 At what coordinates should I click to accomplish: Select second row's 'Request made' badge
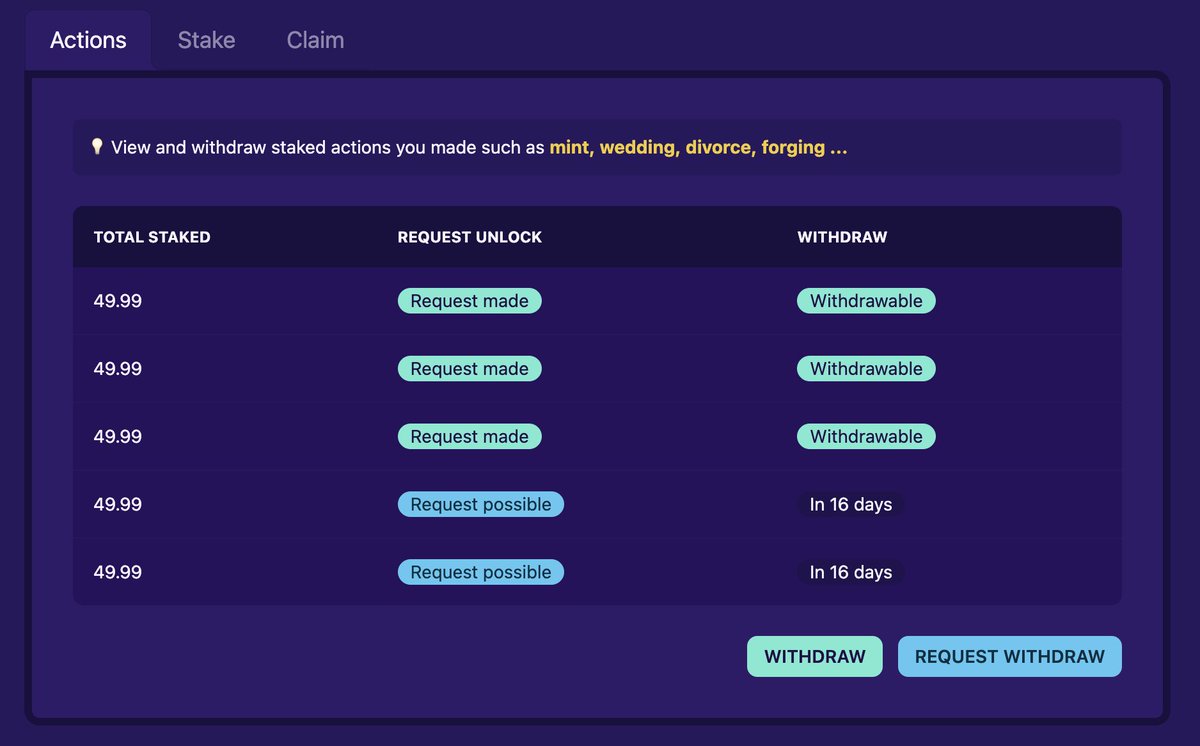click(x=470, y=369)
